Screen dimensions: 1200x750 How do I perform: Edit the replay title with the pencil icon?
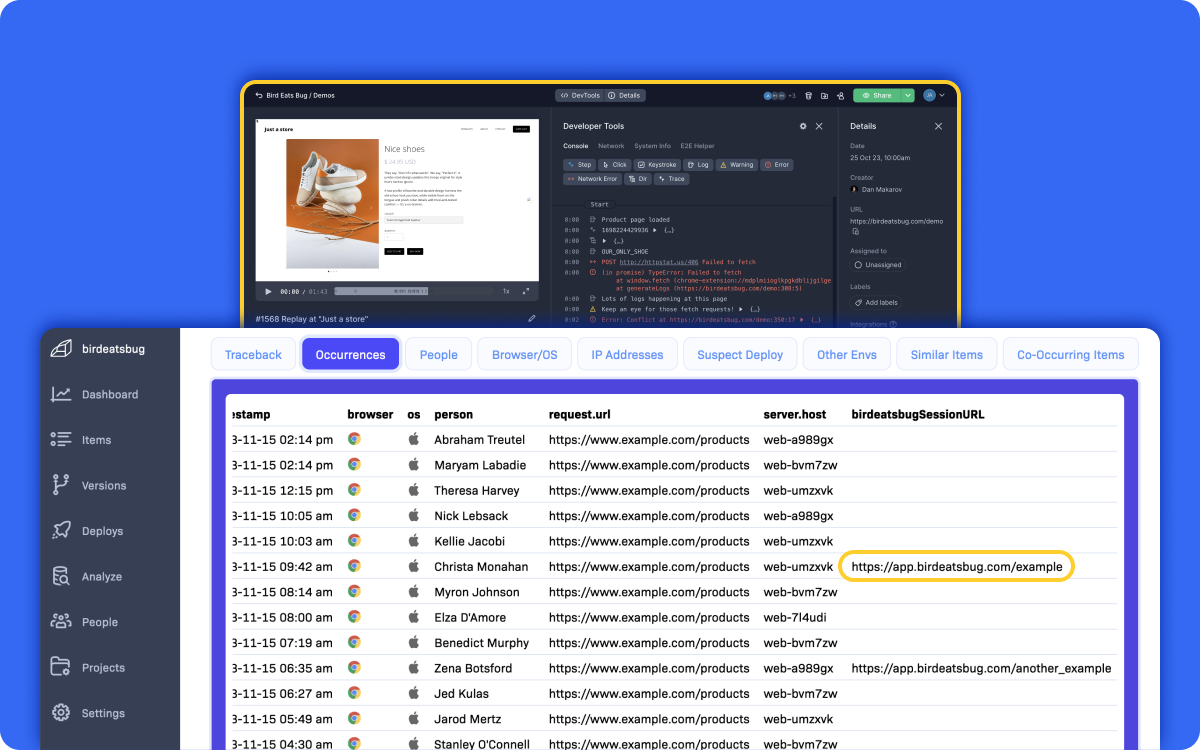(533, 320)
